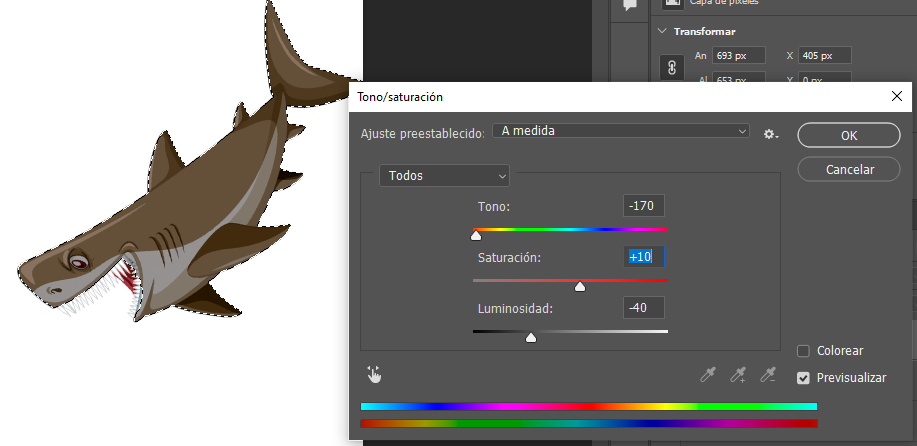Image resolution: width=917 pixels, height=446 pixels.
Task: Click the link width and height chain icon
Action: pyautogui.click(x=673, y=68)
